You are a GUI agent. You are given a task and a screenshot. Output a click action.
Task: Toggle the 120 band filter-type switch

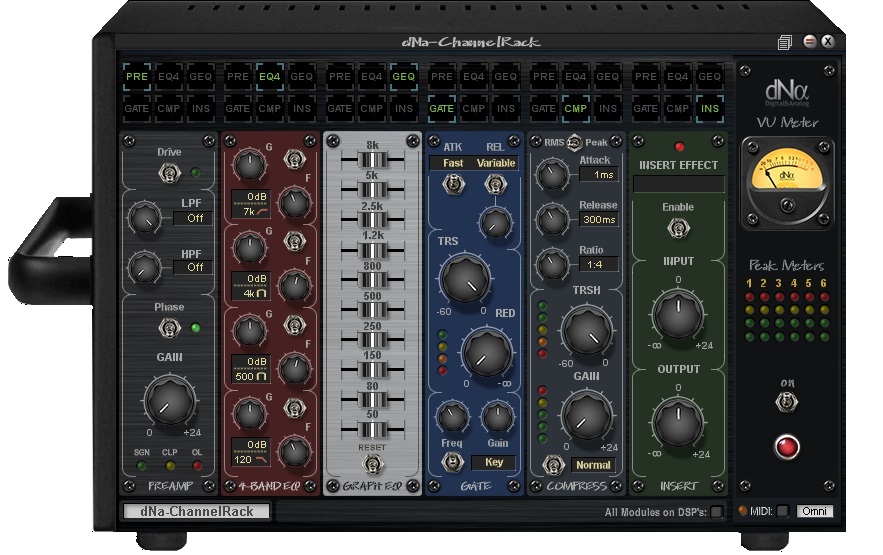coord(294,408)
